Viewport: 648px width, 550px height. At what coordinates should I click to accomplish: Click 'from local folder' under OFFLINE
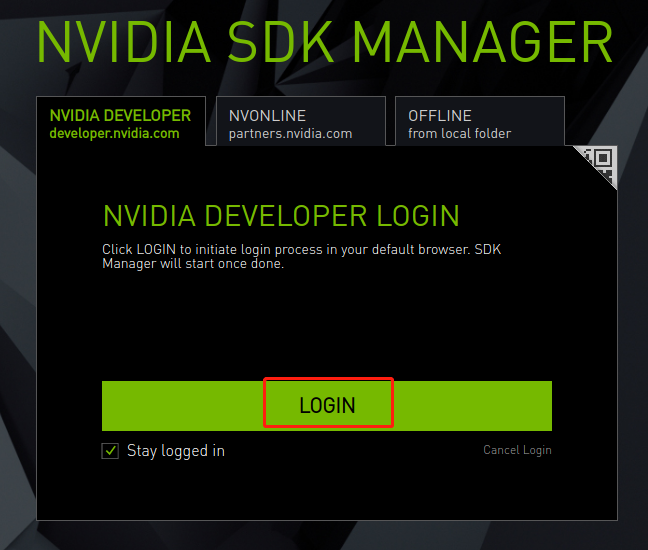click(459, 133)
